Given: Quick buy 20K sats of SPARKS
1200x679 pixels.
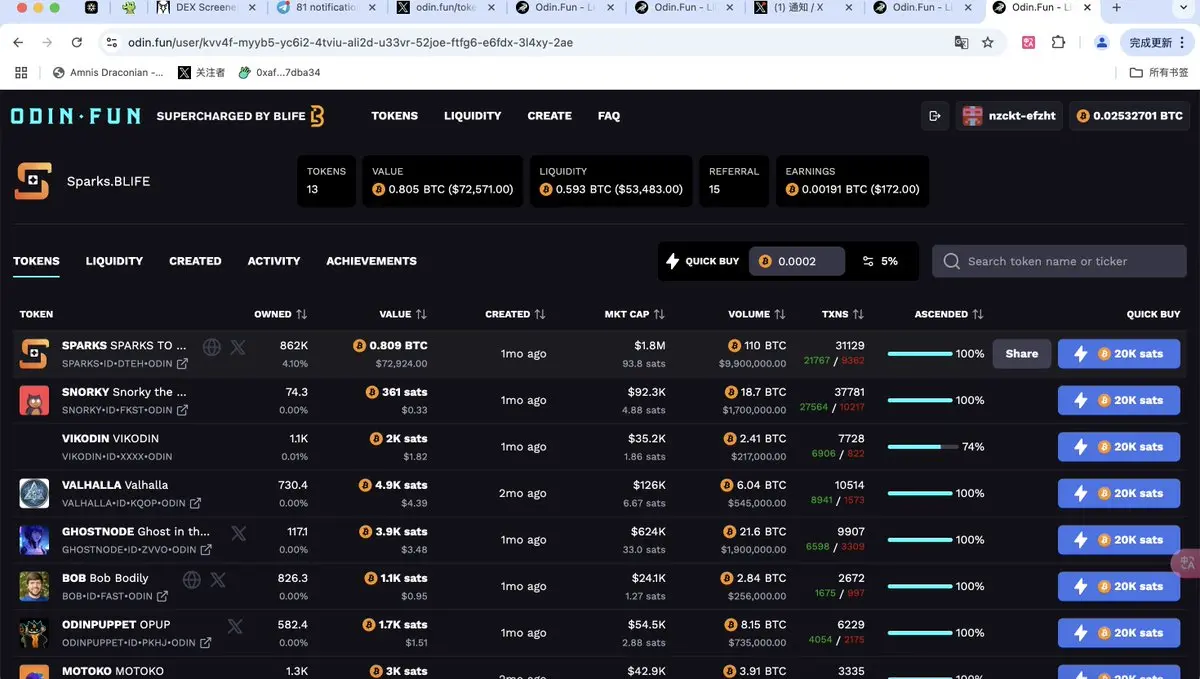Looking at the screenshot, I should click(x=1119, y=353).
